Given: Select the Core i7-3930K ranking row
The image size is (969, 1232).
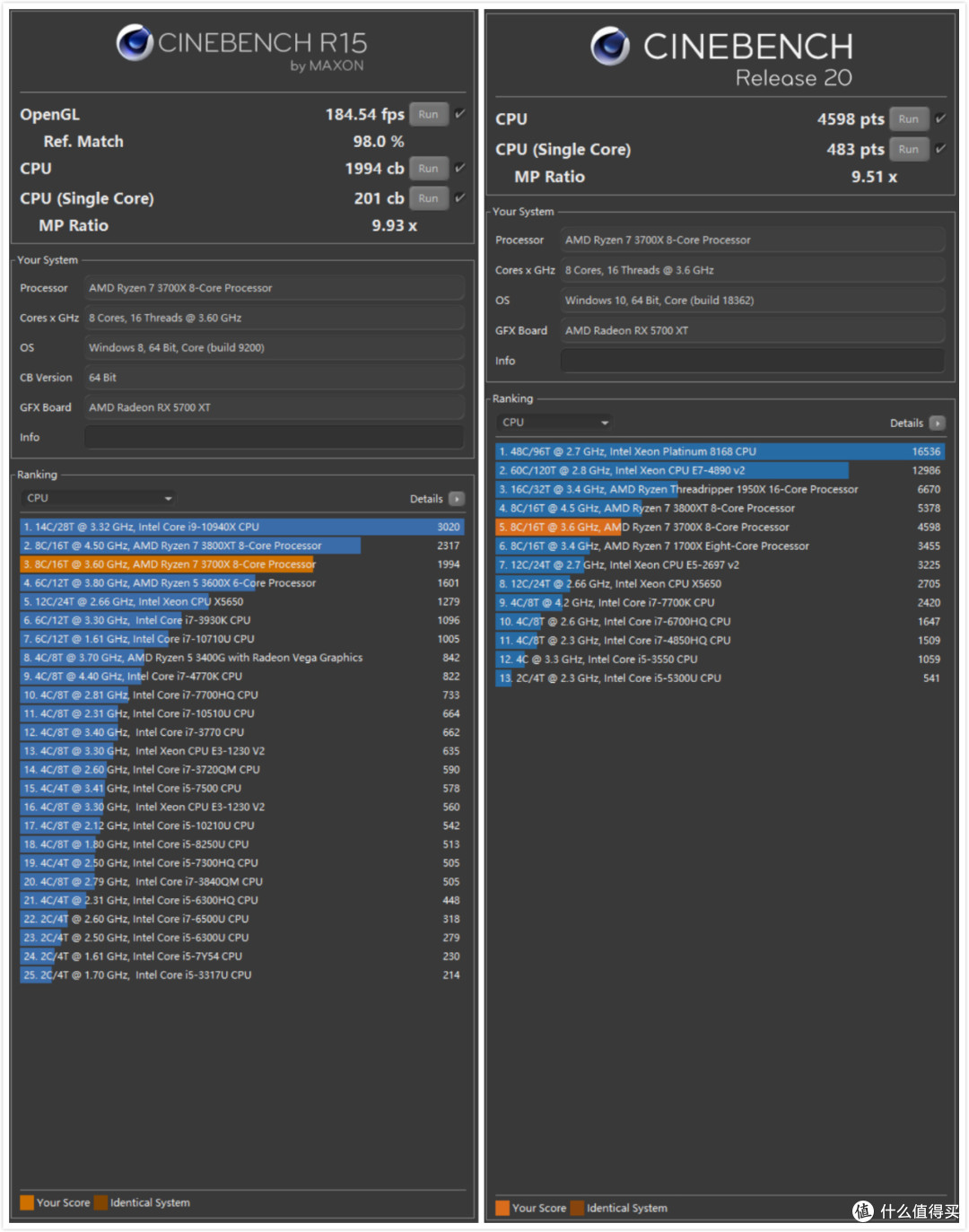Looking at the screenshot, I should point(242,620).
